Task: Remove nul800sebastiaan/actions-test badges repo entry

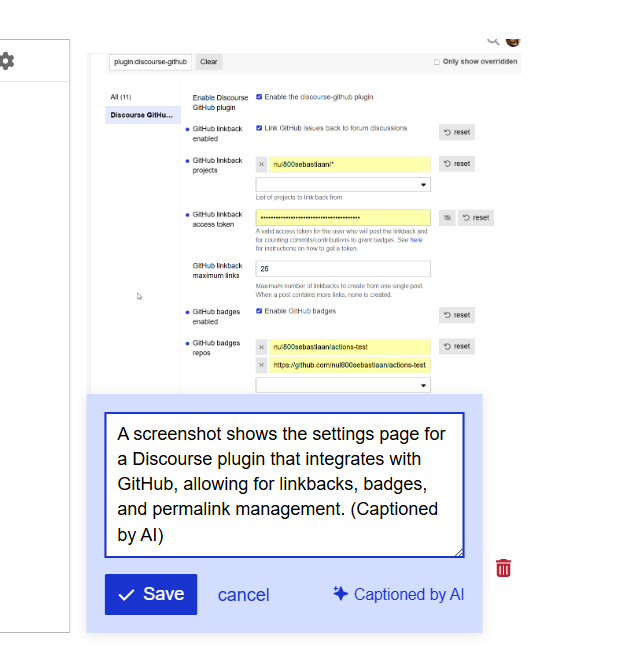Action: (x=261, y=347)
